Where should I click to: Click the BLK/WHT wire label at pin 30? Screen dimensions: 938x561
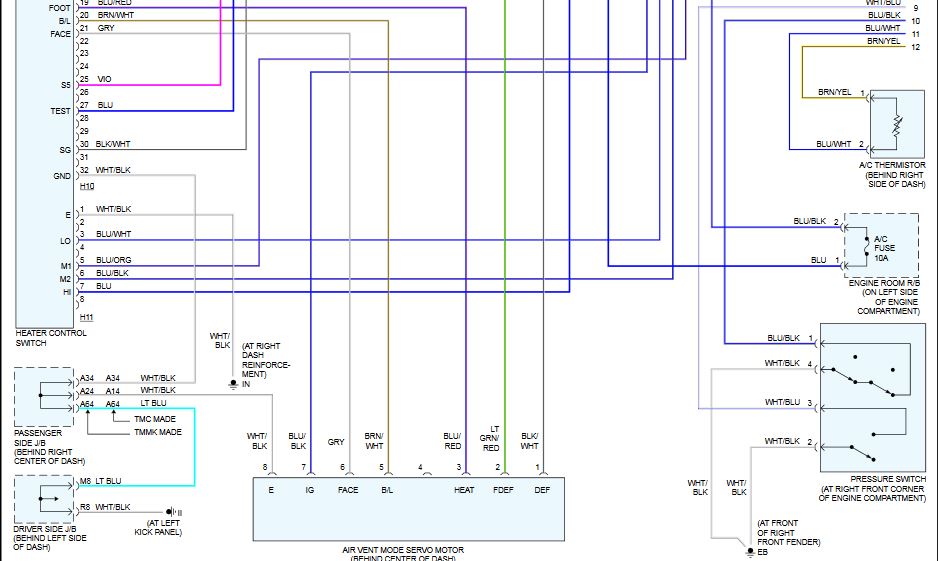(113, 144)
